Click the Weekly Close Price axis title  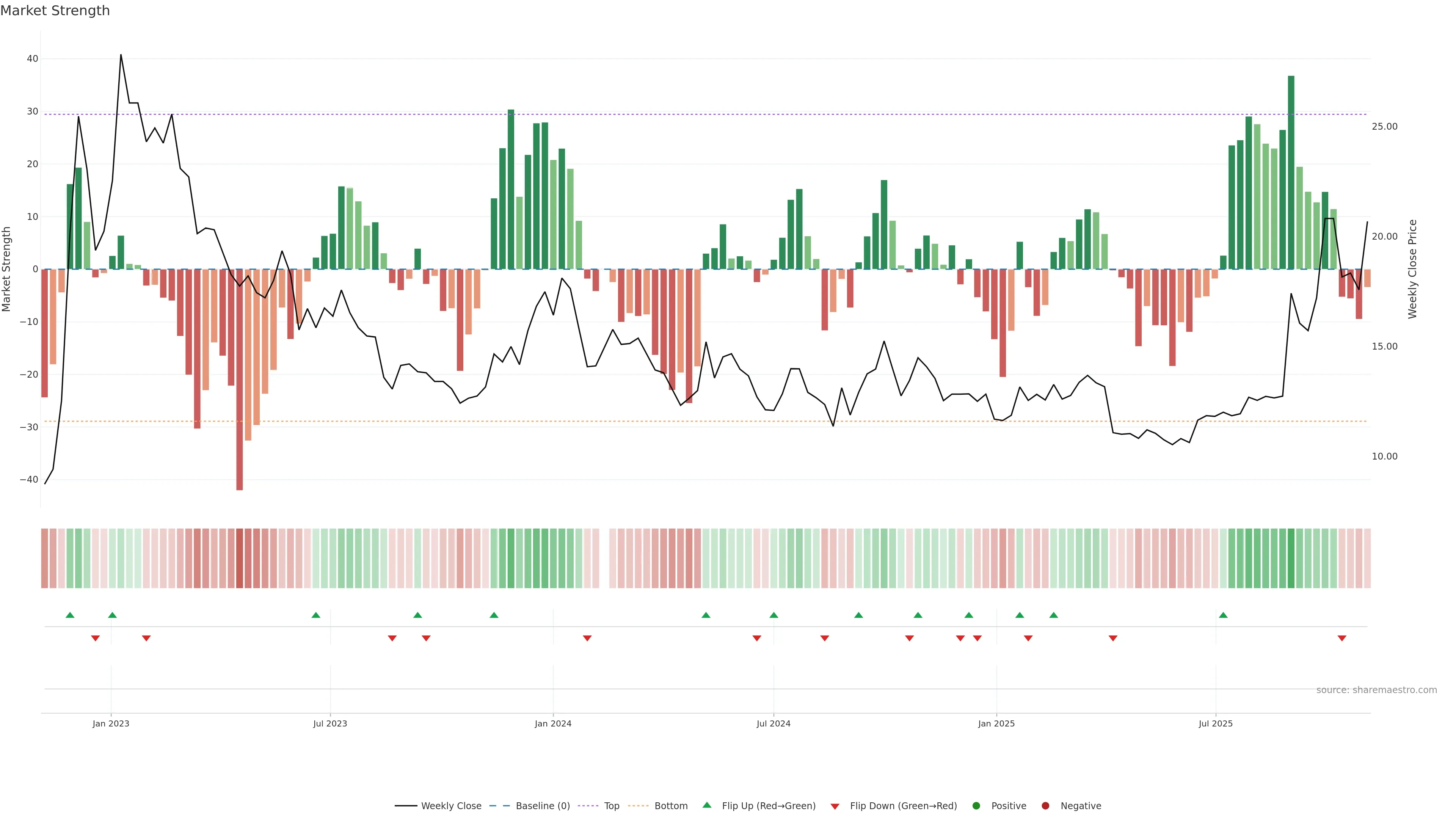[1412, 269]
